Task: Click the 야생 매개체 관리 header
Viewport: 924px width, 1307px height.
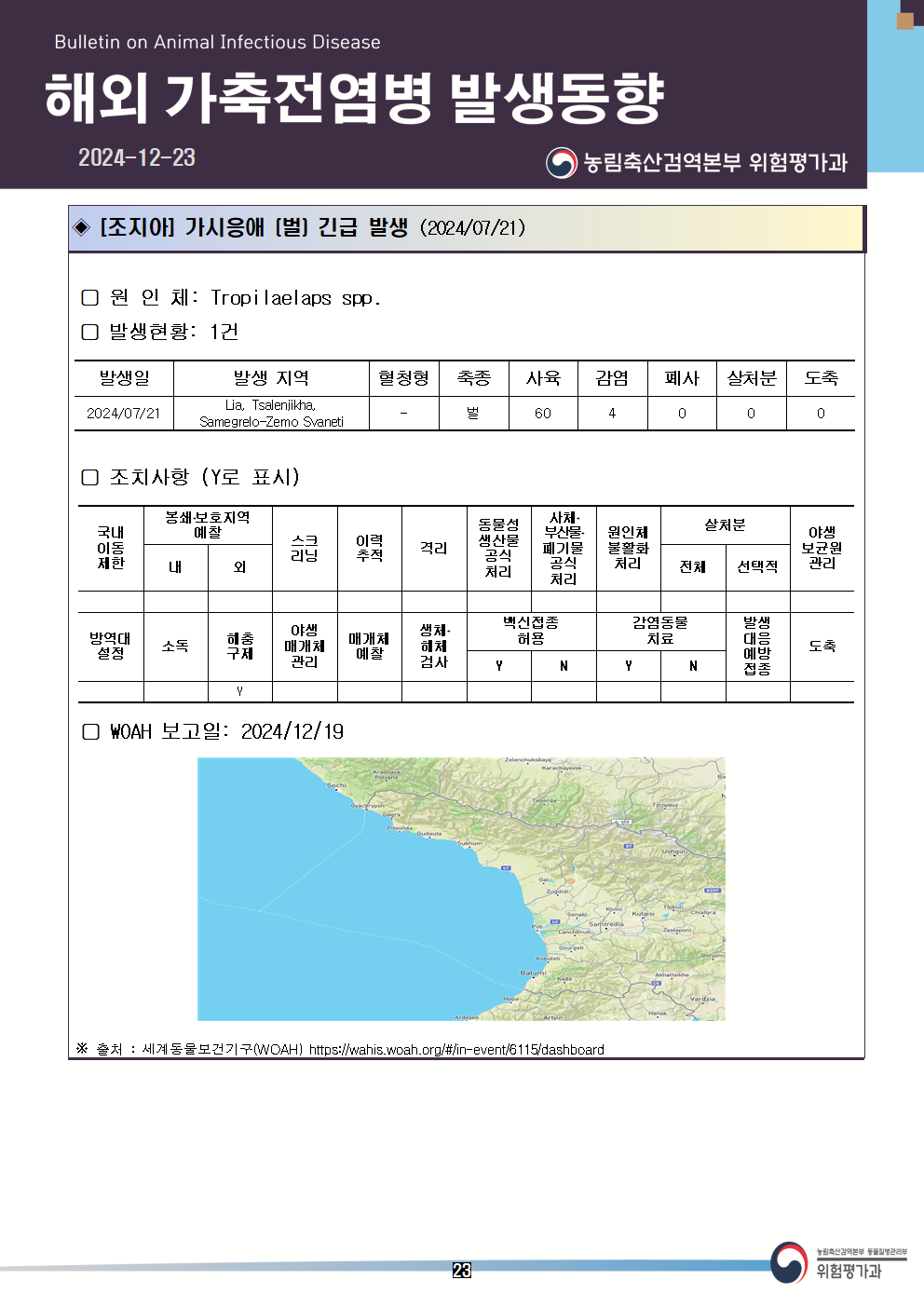Action: [305, 646]
